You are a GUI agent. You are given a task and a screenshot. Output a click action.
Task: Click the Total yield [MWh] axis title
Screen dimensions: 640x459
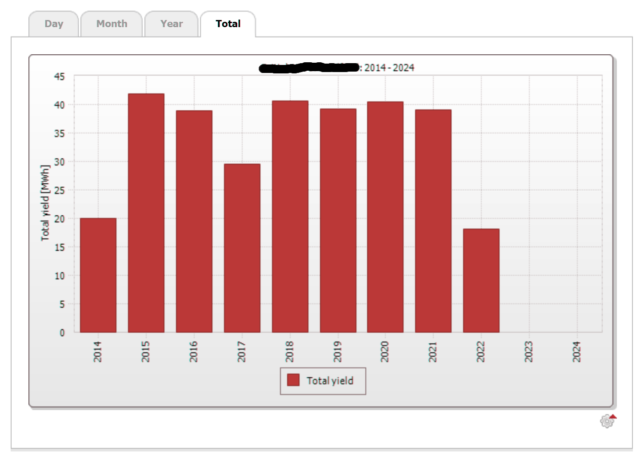point(46,204)
